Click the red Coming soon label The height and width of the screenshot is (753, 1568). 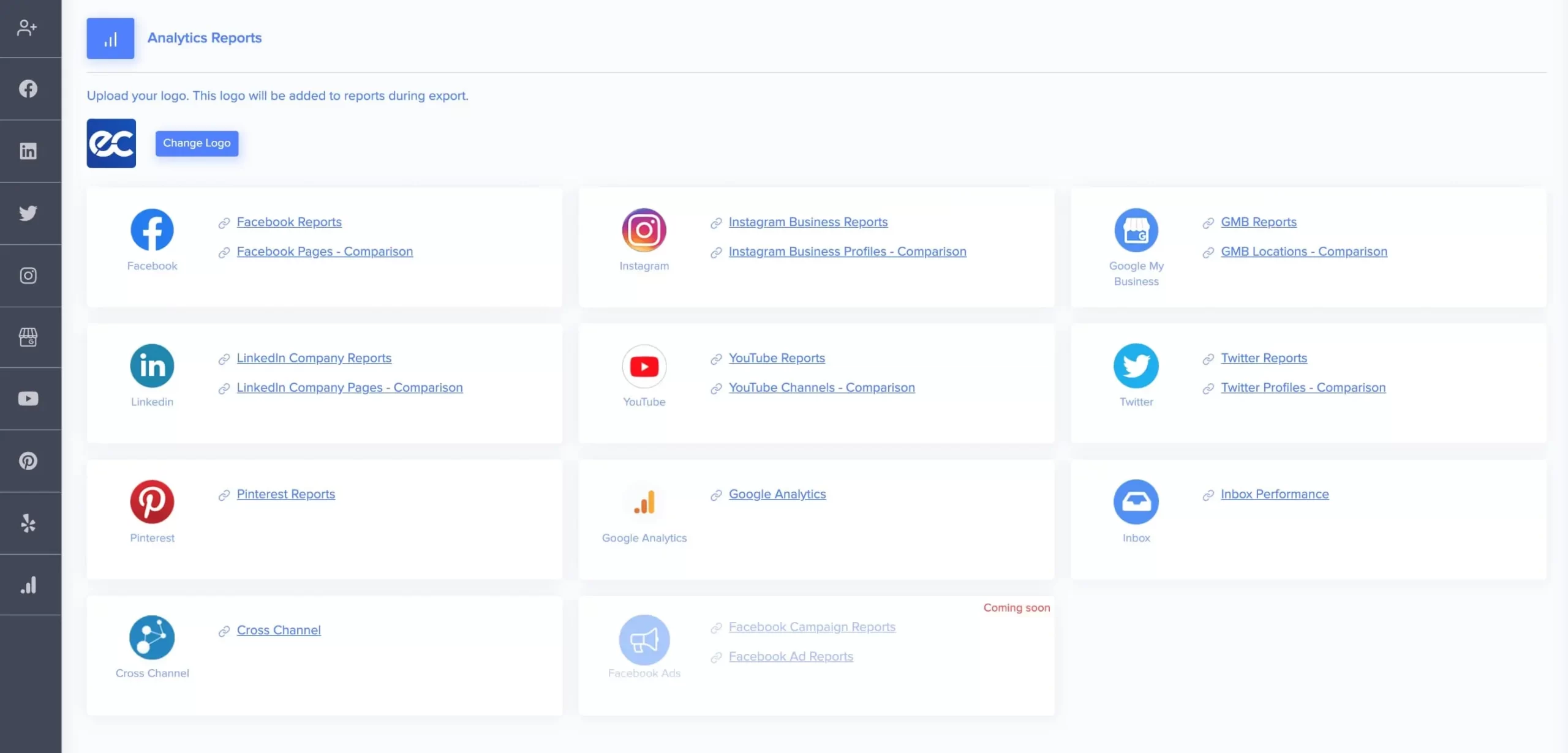(x=1016, y=608)
